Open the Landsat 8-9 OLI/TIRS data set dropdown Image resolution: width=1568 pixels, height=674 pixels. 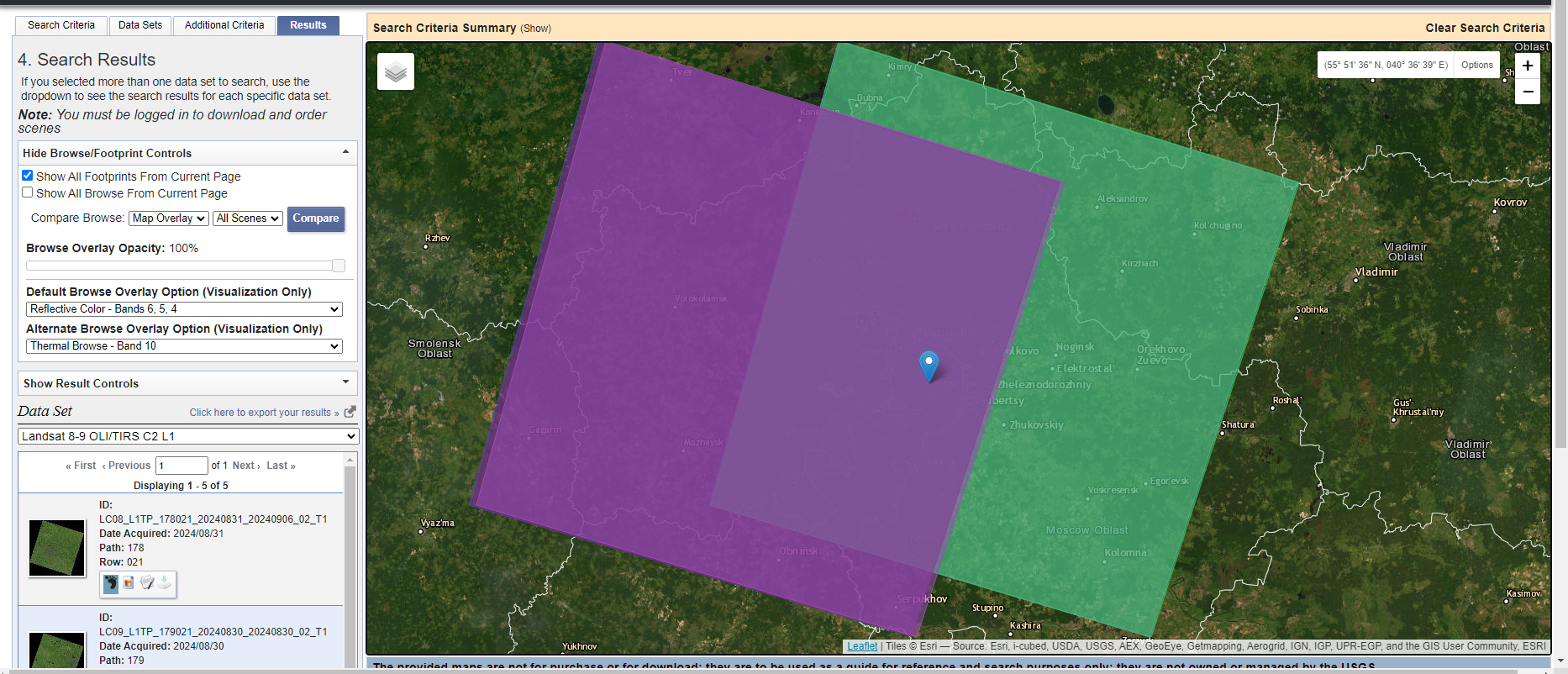(x=188, y=436)
